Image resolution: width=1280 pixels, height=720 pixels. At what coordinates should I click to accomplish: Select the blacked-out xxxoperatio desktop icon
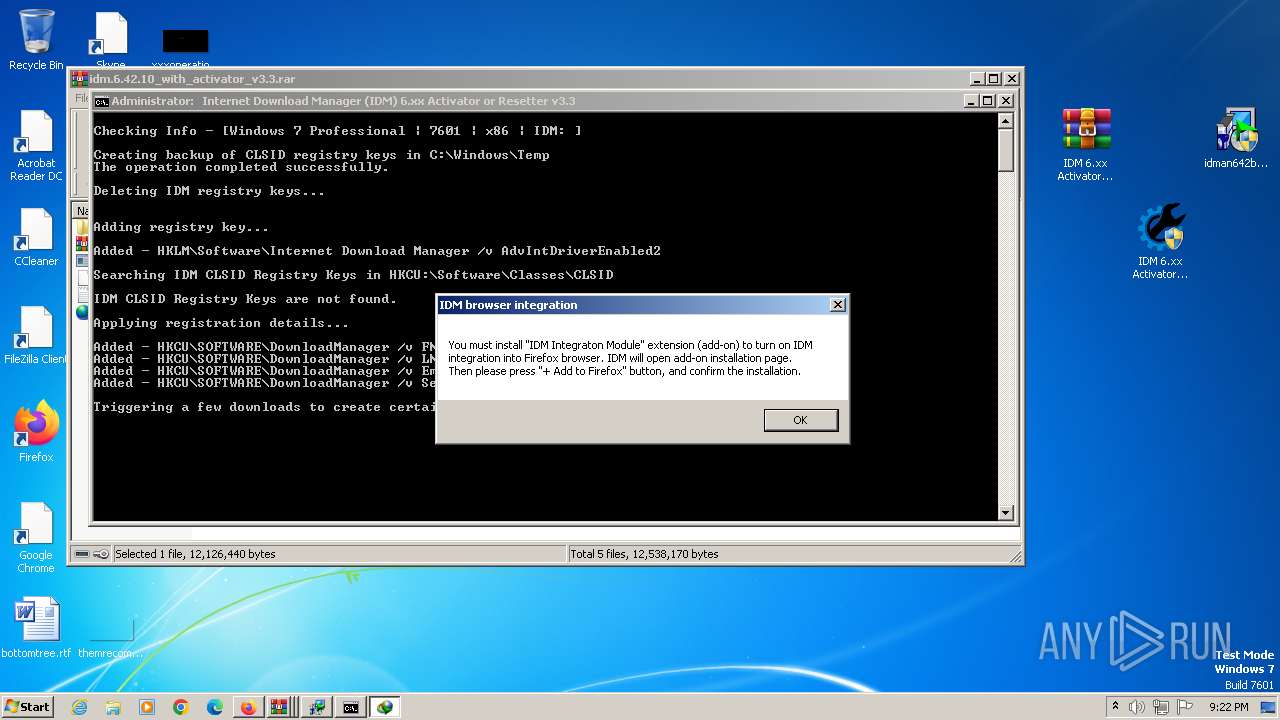pyautogui.click(x=185, y=45)
